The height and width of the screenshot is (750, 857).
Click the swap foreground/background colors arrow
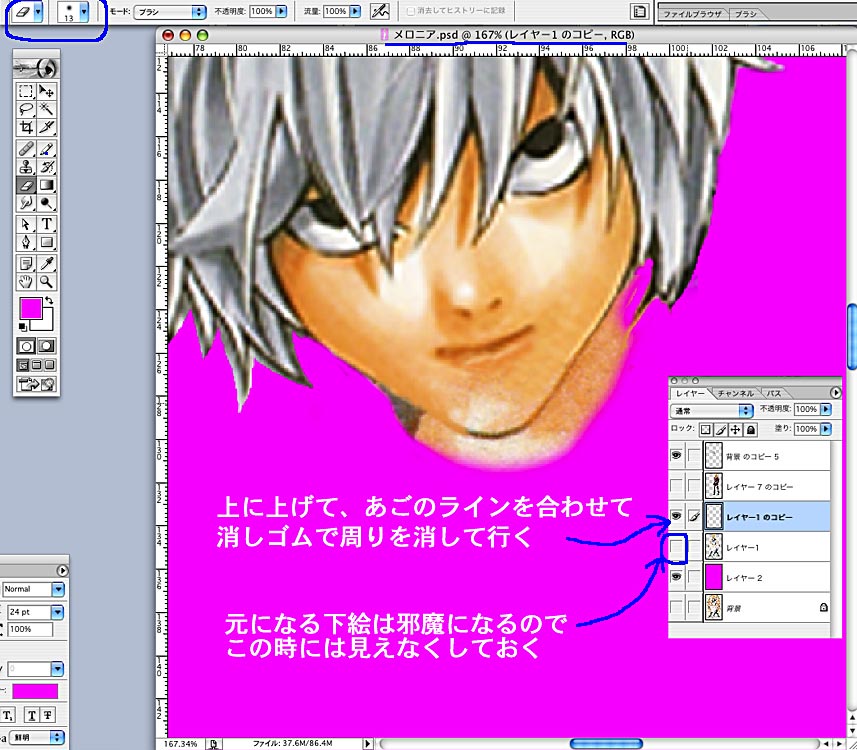[49, 300]
